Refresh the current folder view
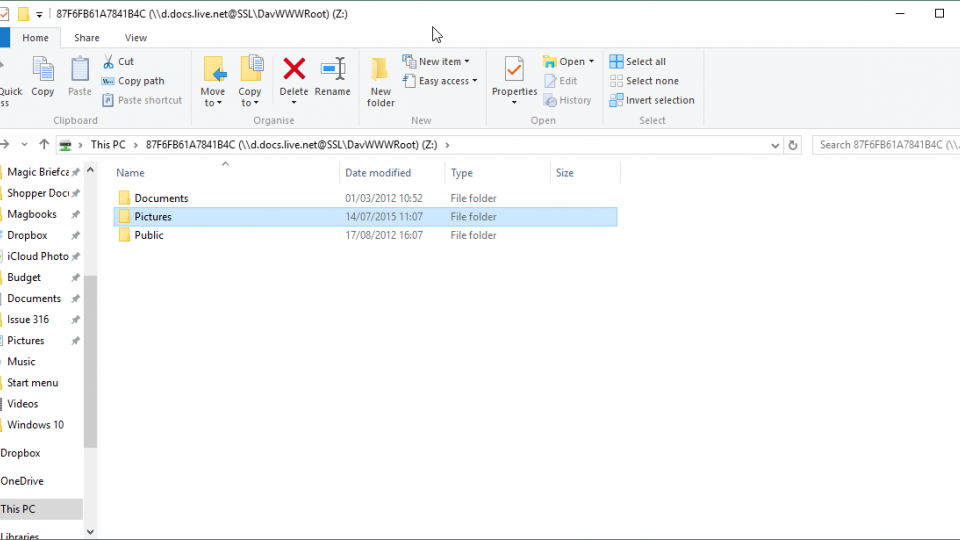This screenshot has height=540, width=960. tap(793, 145)
